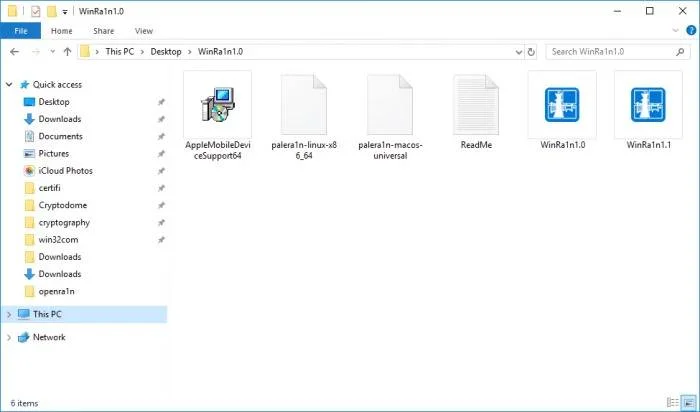Unpin Desktop using its pin icon
The width and height of the screenshot is (700, 412).
(x=161, y=102)
